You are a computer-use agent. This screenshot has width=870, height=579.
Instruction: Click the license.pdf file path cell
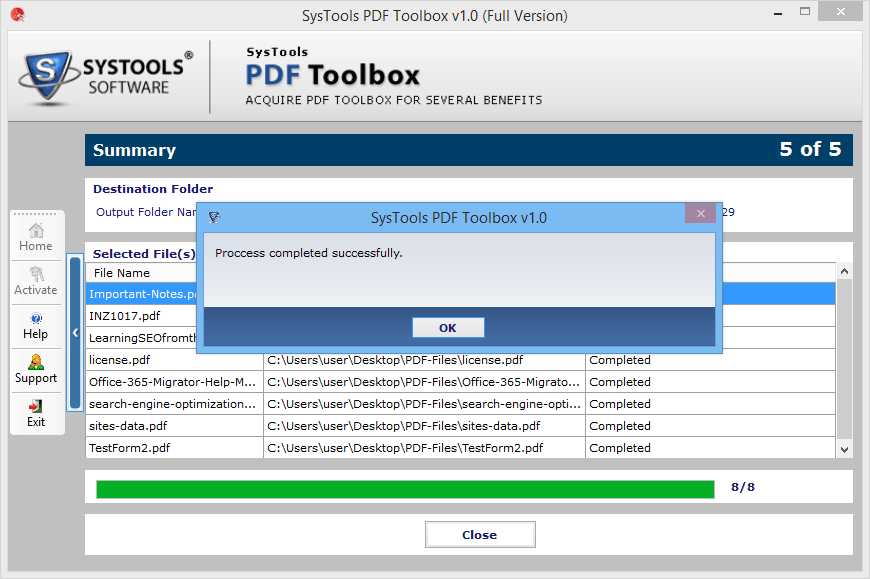tap(424, 360)
